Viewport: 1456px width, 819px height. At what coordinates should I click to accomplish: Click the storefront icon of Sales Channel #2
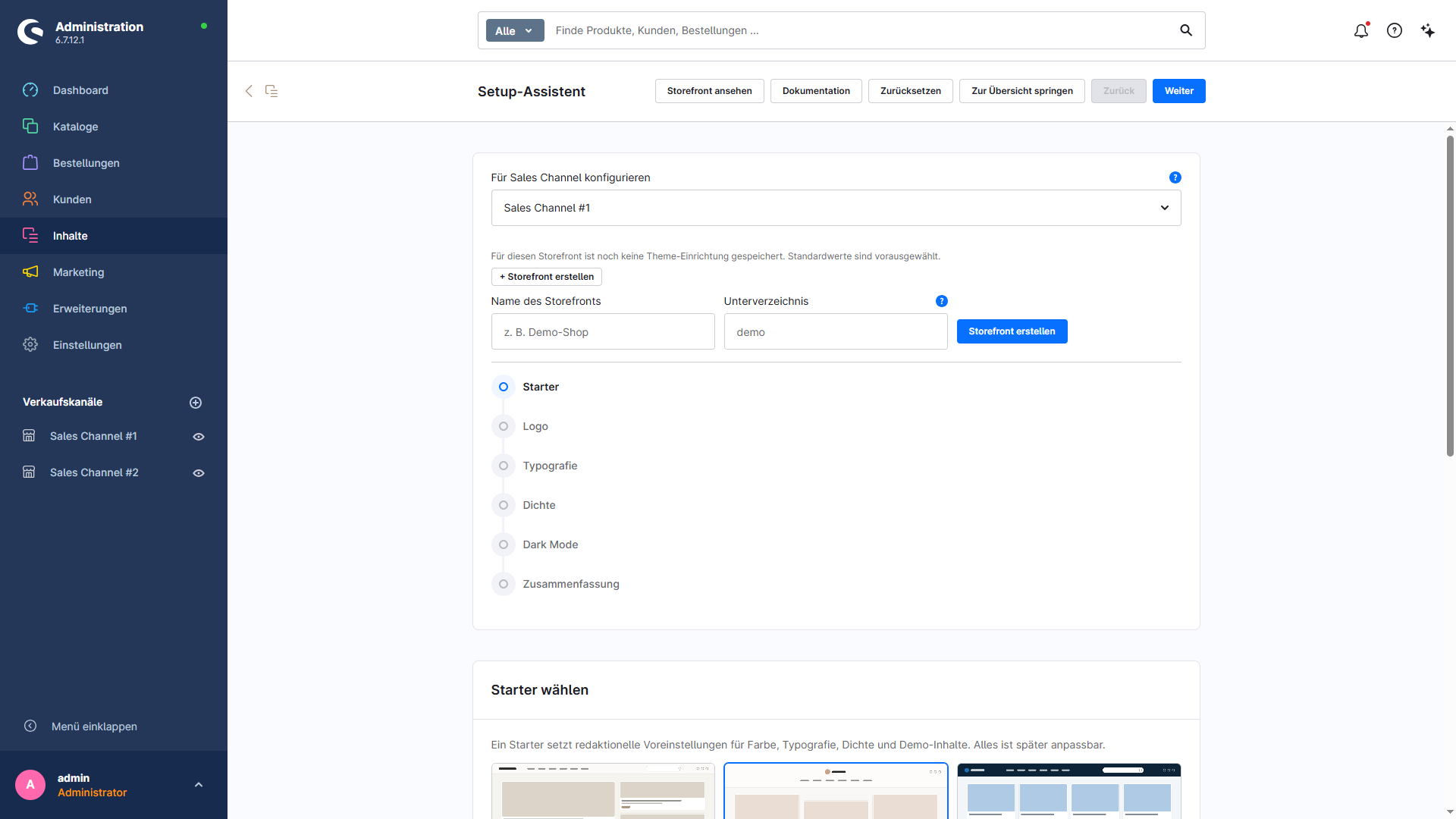(29, 472)
